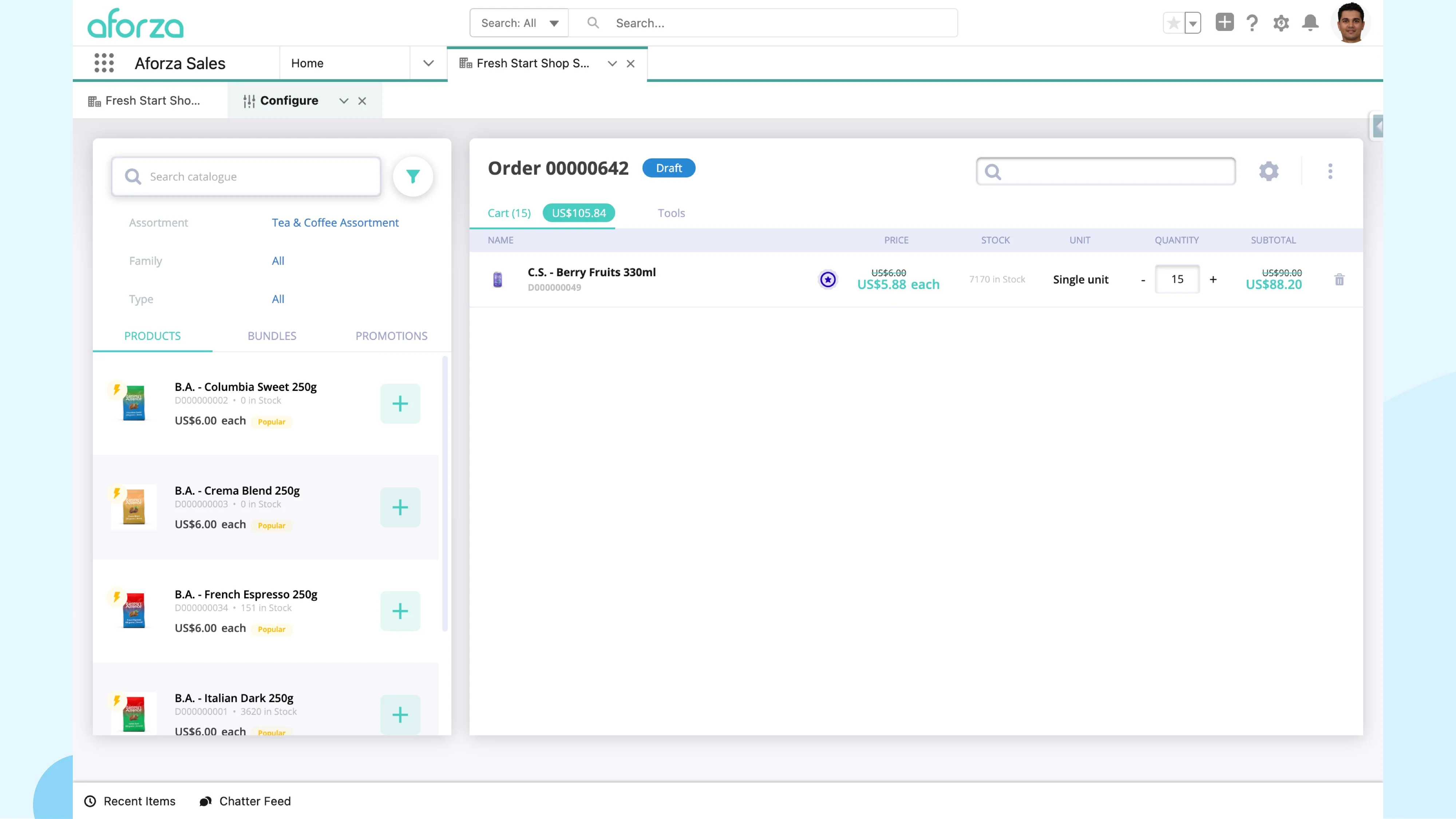This screenshot has height=819, width=1456.
Task: Click the Columbia Sweet product thumbnail
Action: (x=134, y=403)
